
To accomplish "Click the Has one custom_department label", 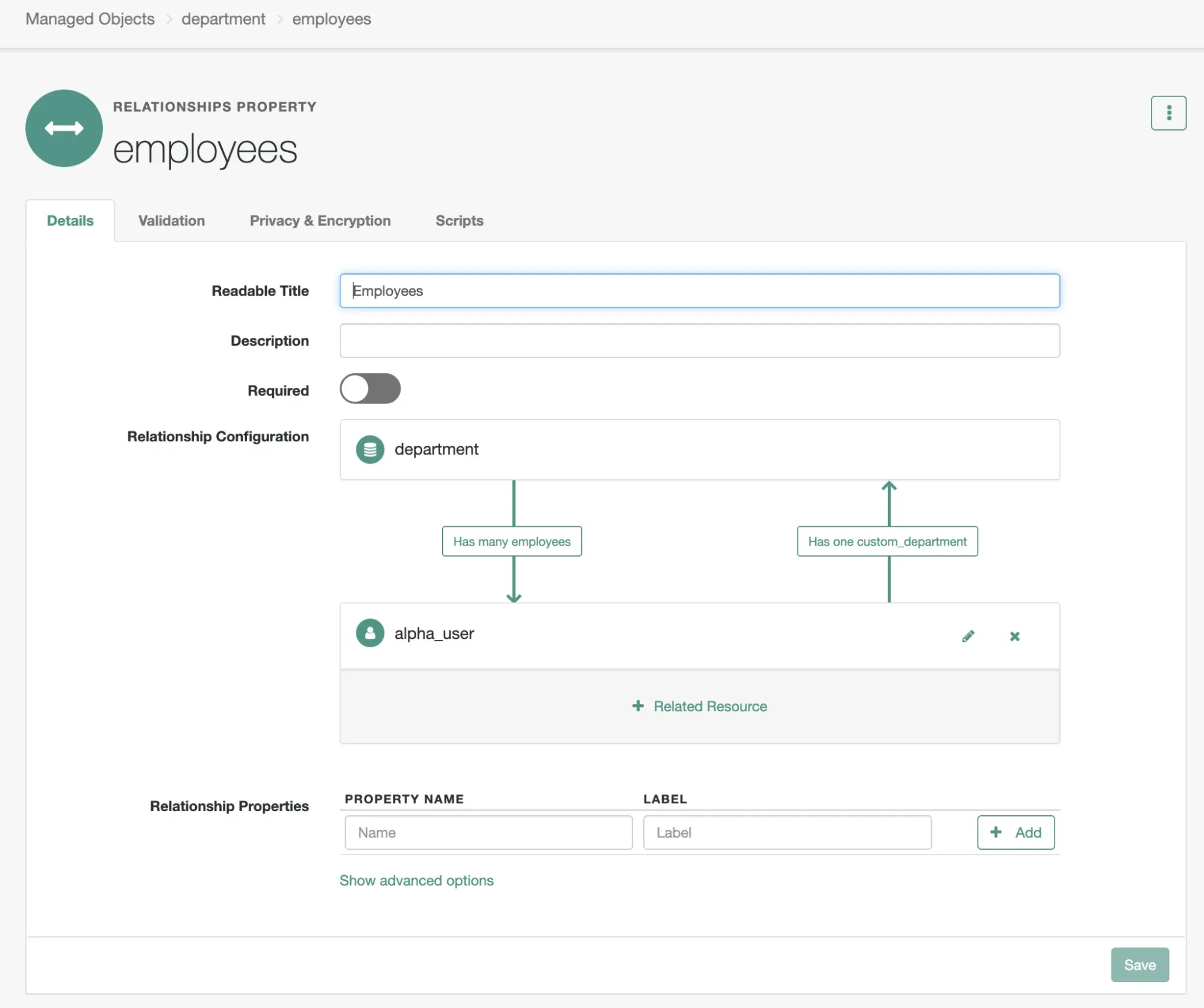I will 887,541.
